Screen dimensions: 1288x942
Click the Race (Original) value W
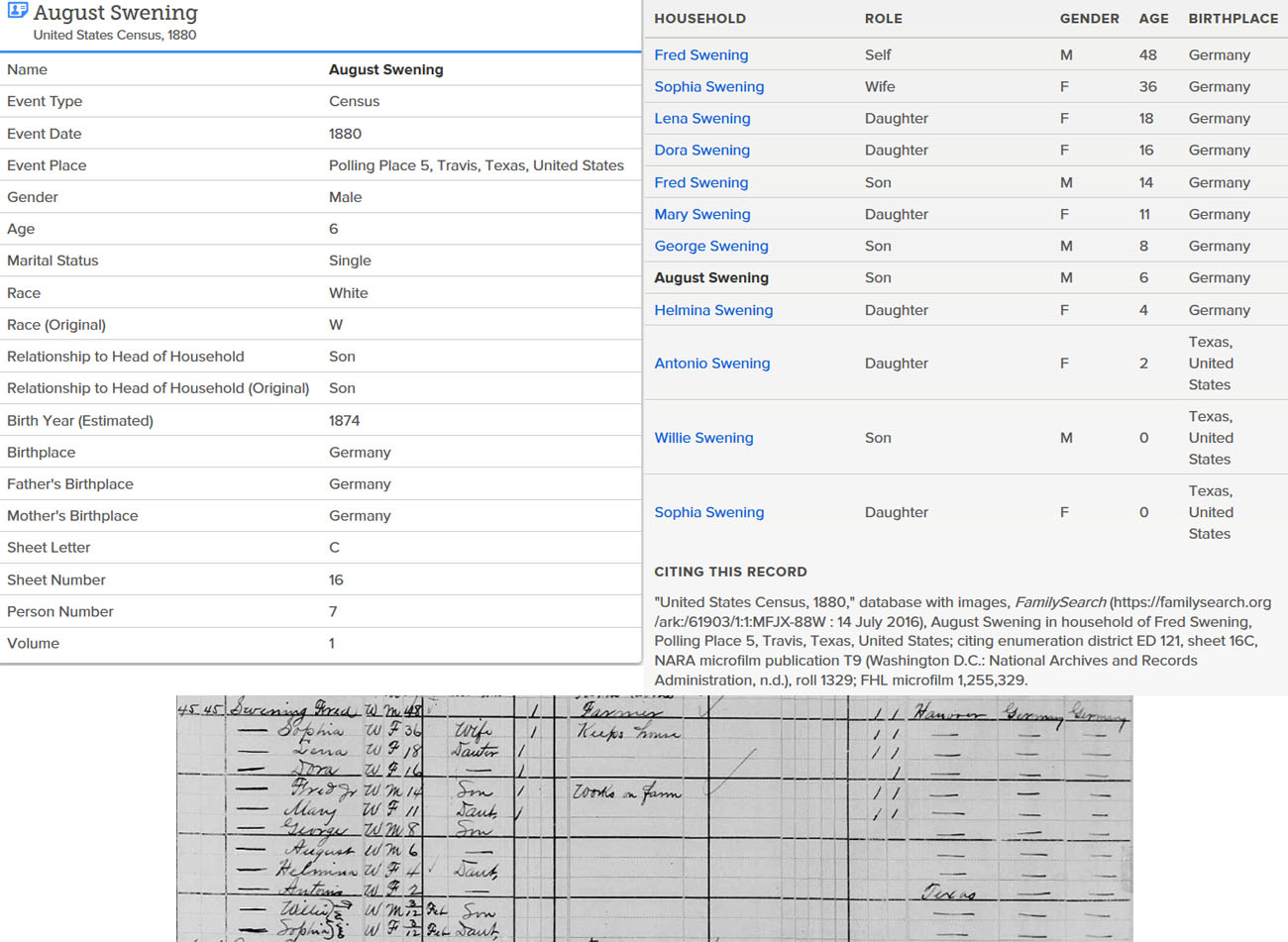[335, 325]
